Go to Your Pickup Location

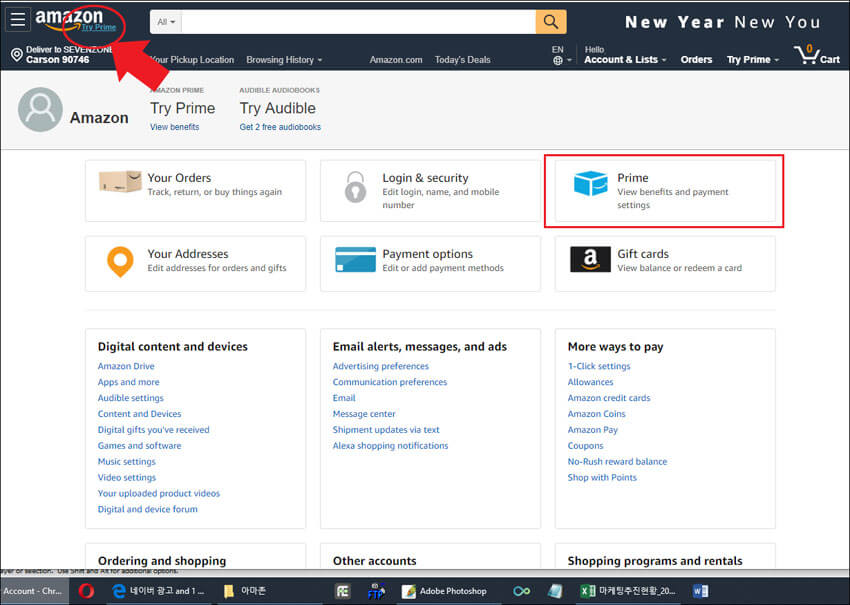[x=192, y=60]
